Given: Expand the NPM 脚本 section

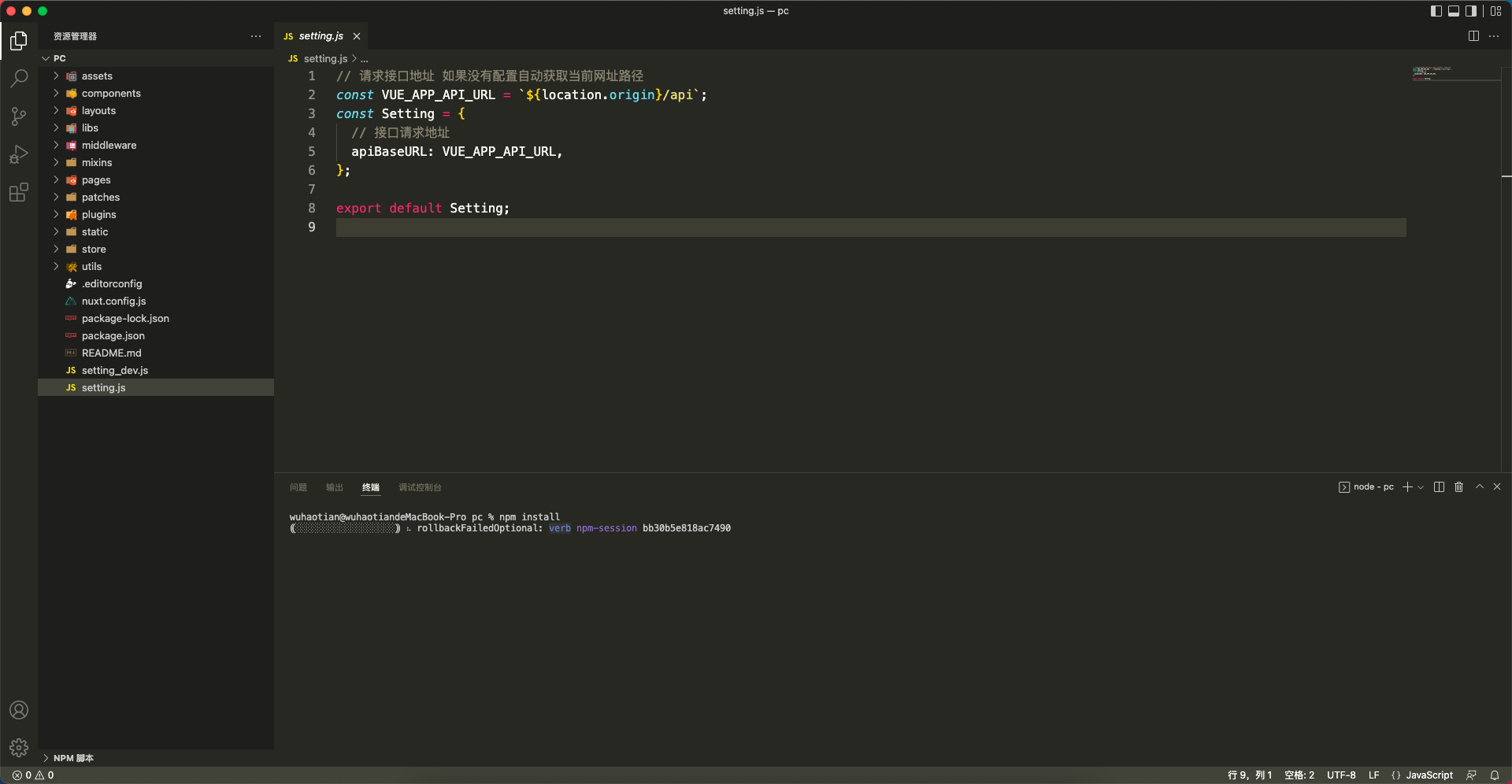Looking at the screenshot, I should [156, 758].
